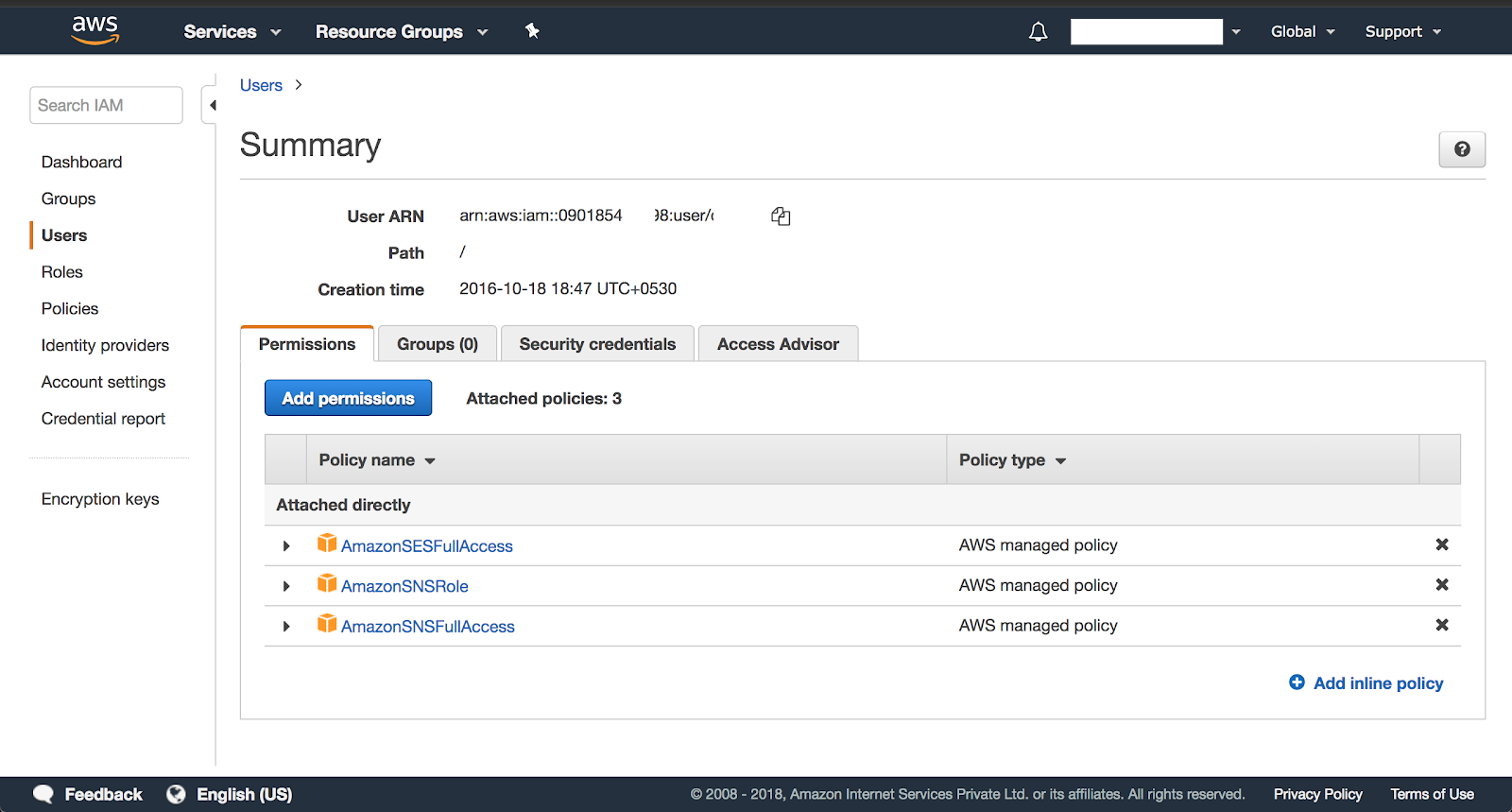1512x812 pixels.
Task: Open the account name dropdown arrow
Action: pos(1235,32)
